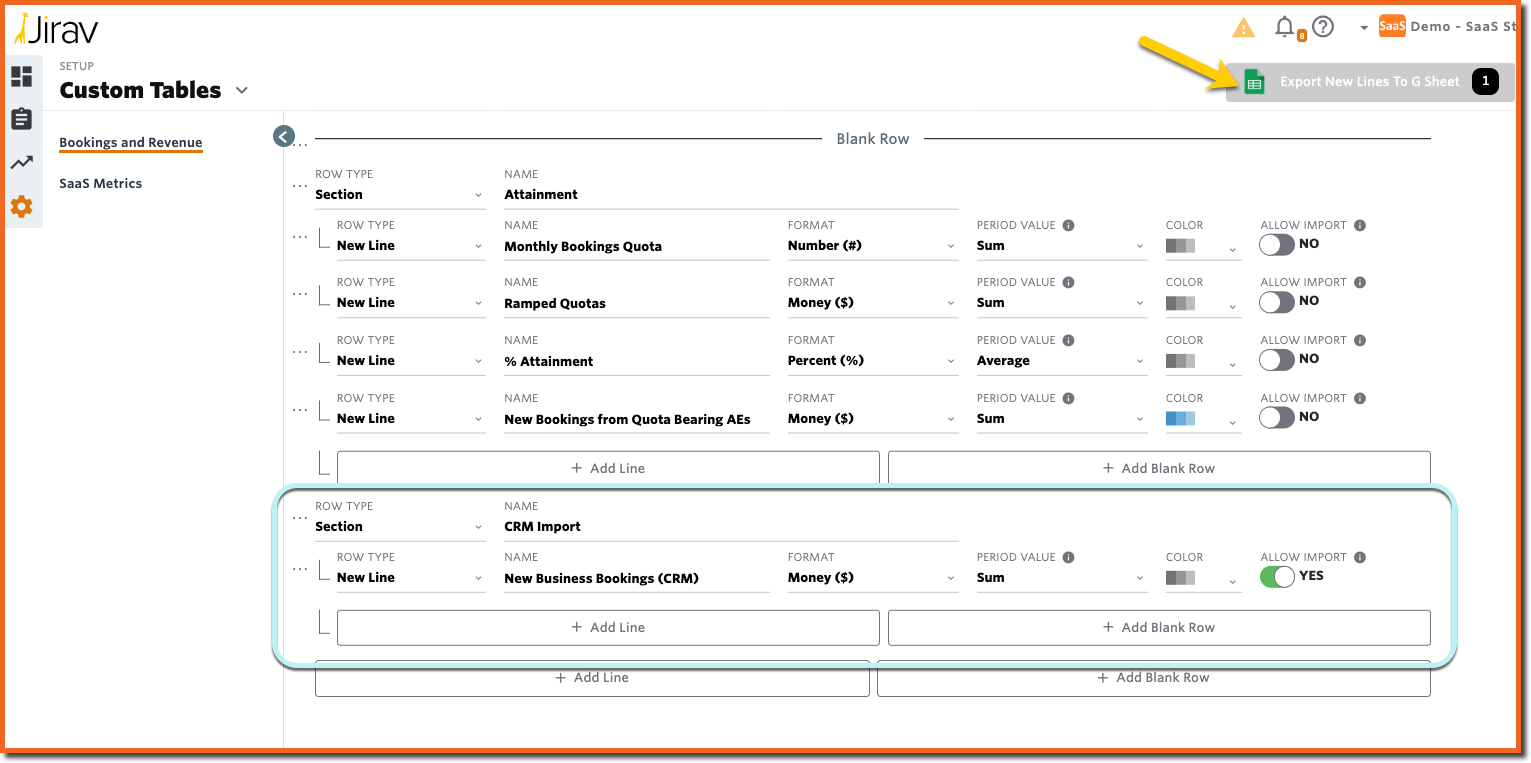Edit the CRM Import section name field
The width and height of the screenshot is (1531, 763).
731,527
